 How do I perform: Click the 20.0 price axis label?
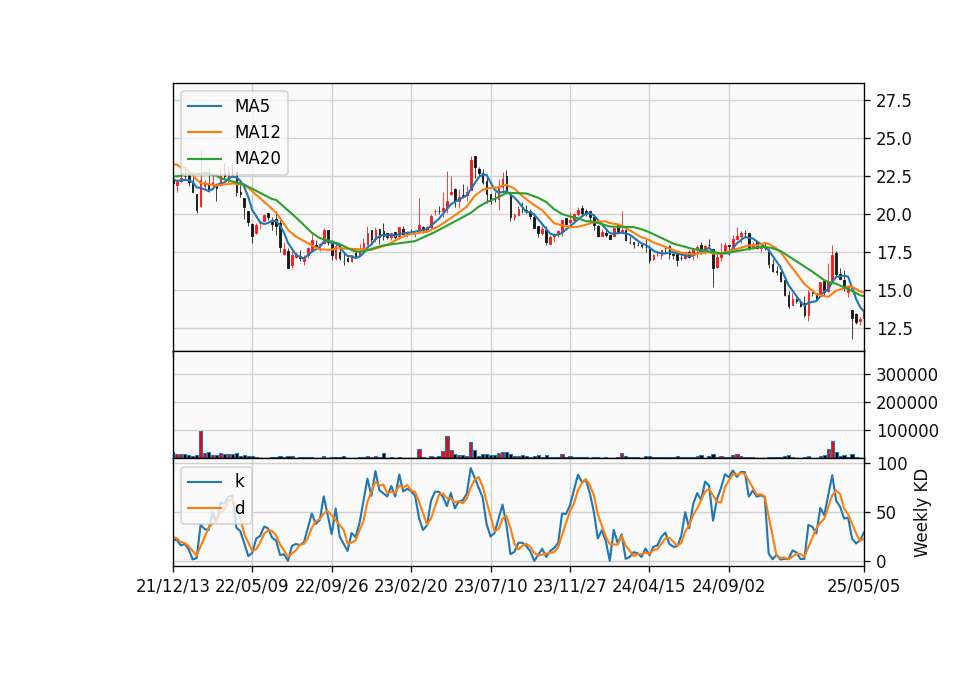click(x=893, y=215)
